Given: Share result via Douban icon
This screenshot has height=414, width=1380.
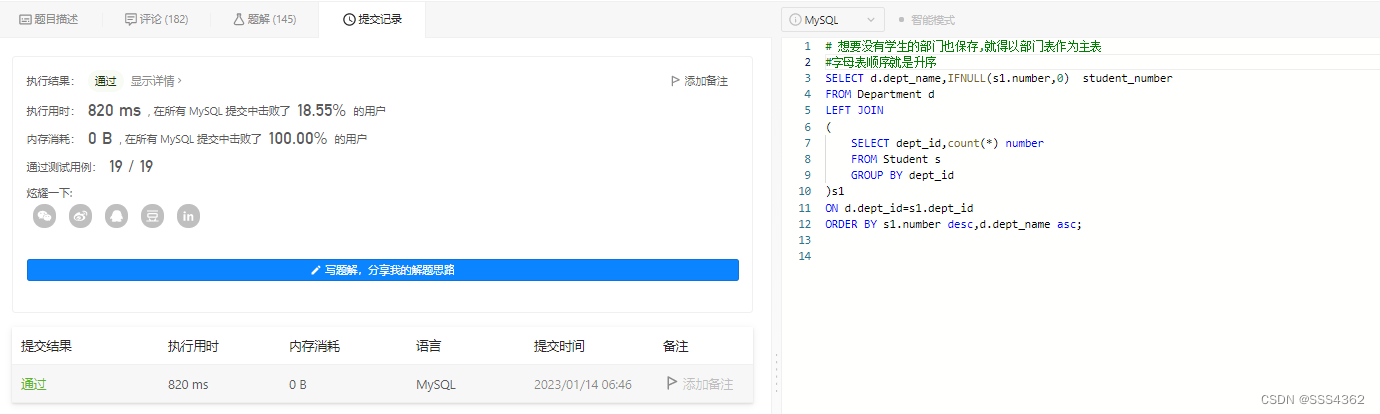Looking at the screenshot, I should pyautogui.click(x=152, y=215).
